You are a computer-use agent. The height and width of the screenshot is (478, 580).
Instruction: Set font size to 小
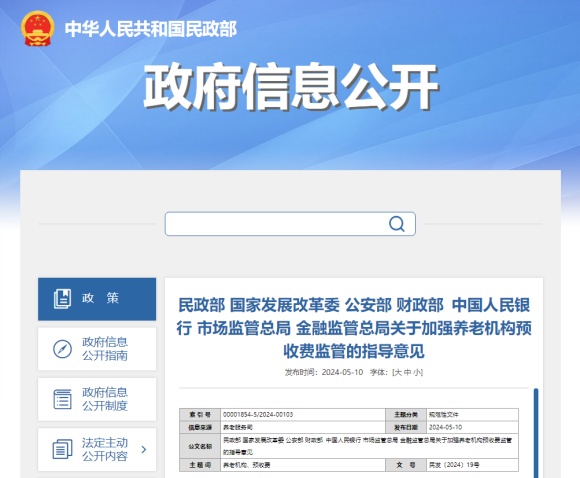click(417, 372)
